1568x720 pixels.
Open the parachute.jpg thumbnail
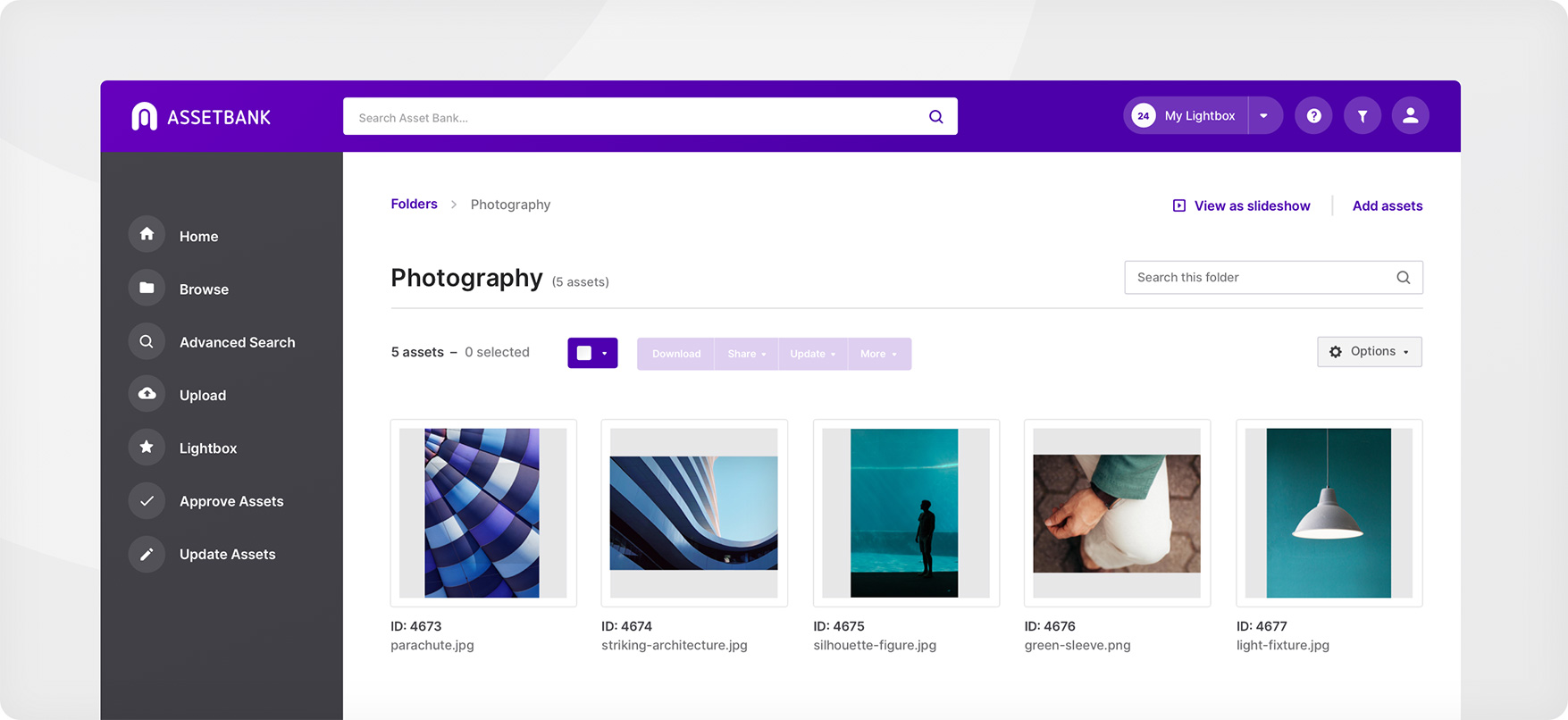pos(483,513)
